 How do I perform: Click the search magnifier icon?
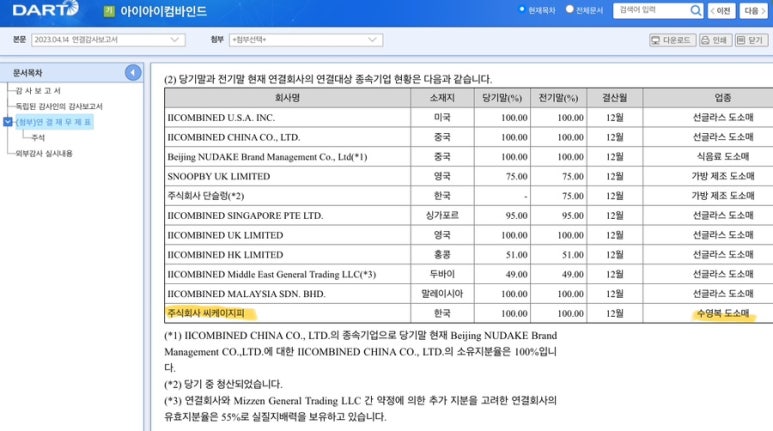click(695, 10)
